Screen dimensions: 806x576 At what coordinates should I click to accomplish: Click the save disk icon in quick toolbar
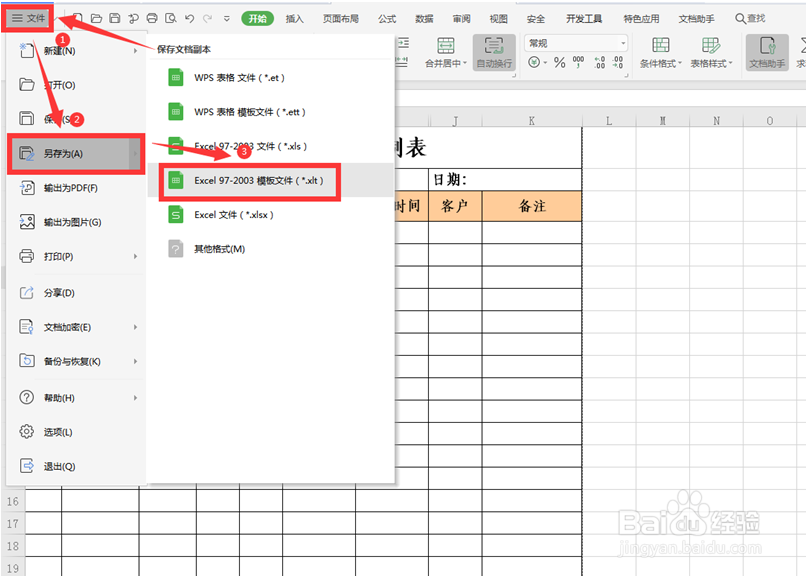(115, 18)
